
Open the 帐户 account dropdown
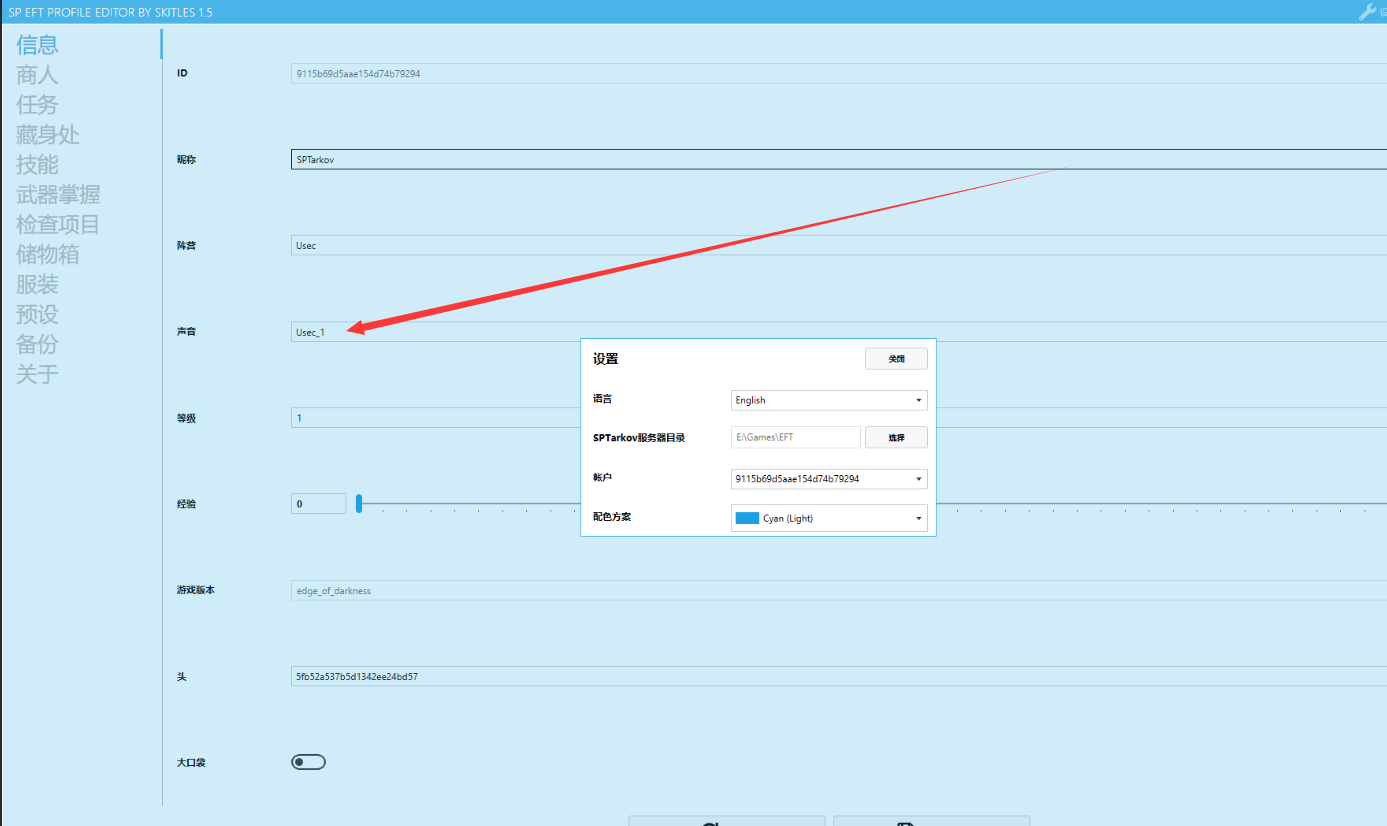click(x=829, y=479)
